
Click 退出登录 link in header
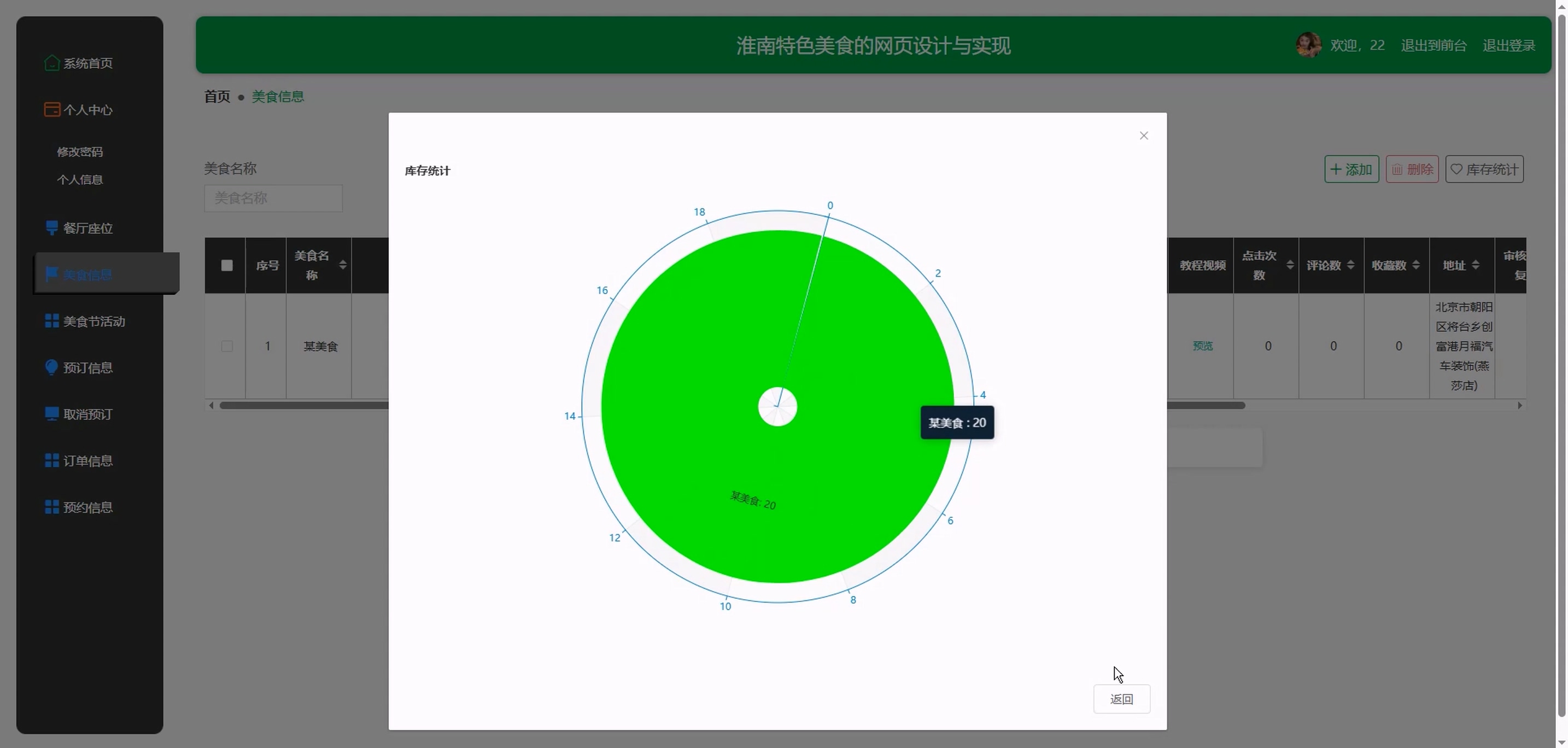pyautogui.click(x=1508, y=45)
